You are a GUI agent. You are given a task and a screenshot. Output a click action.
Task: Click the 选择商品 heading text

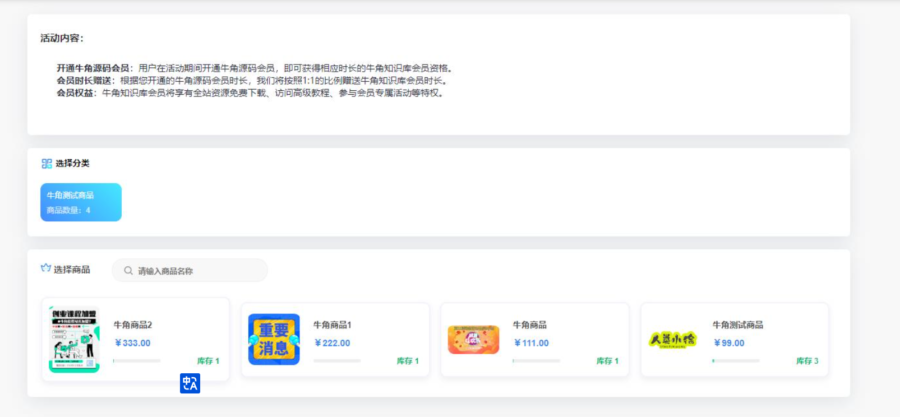pos(72,269)
